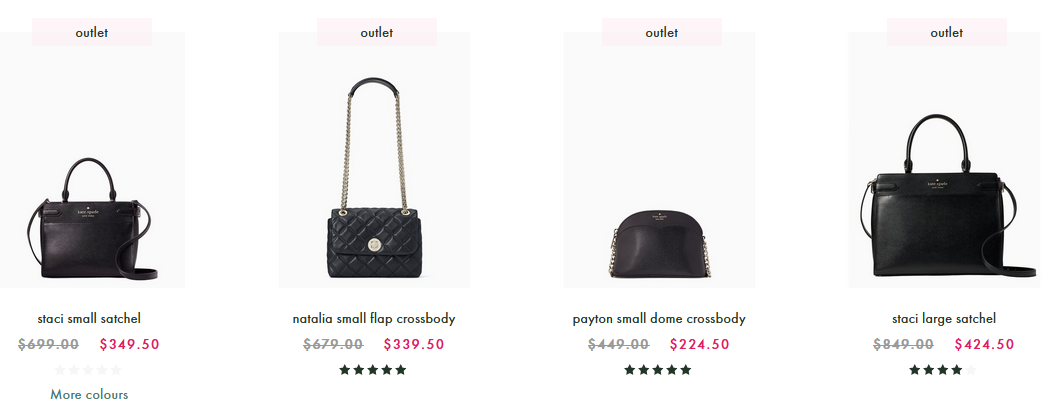Click the payton small dome crossbody title
The height and width of the screenshot is (413, 1061).
(659, 318)
